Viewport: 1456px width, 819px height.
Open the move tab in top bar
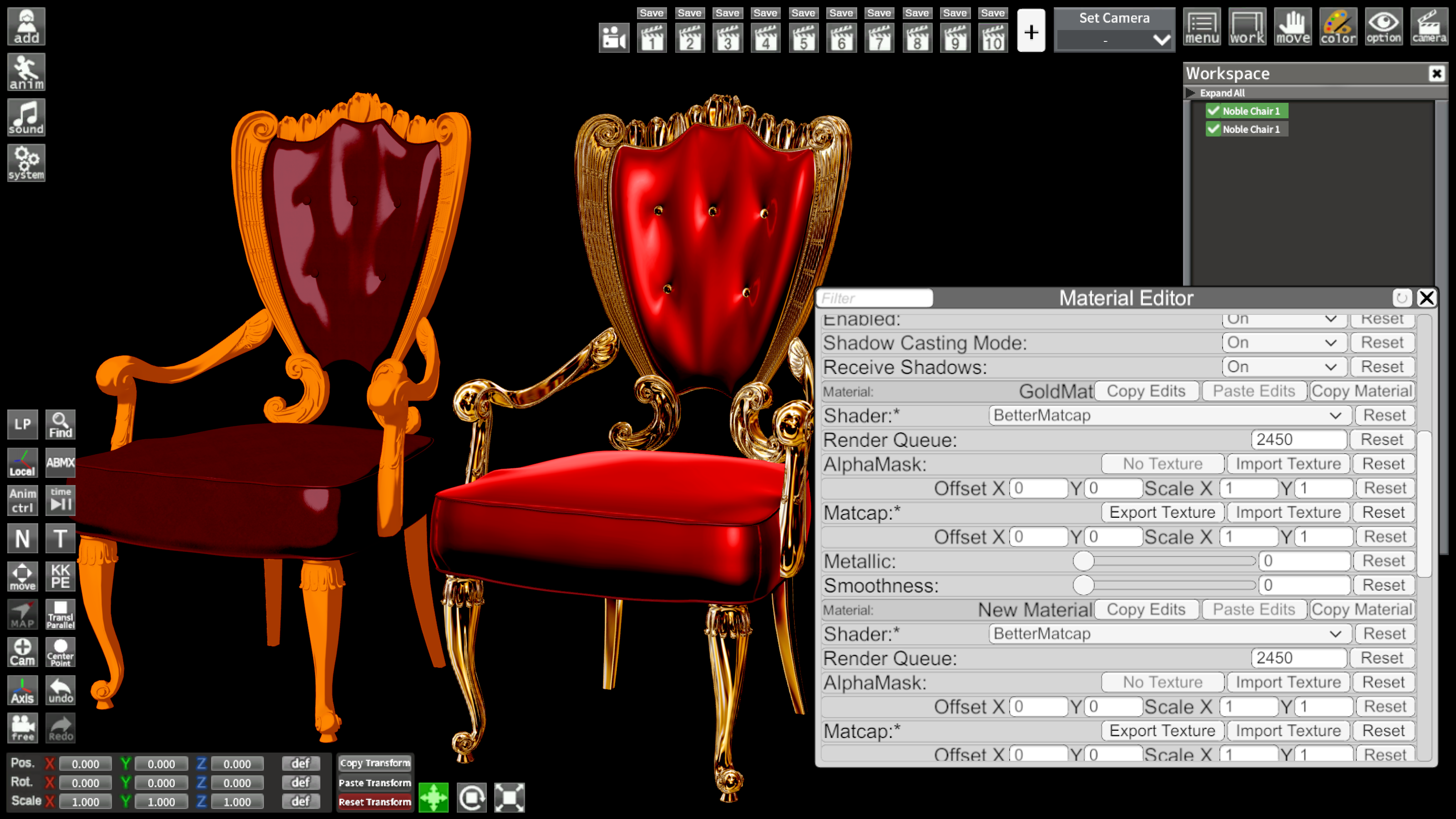[x=1293, y=26]
